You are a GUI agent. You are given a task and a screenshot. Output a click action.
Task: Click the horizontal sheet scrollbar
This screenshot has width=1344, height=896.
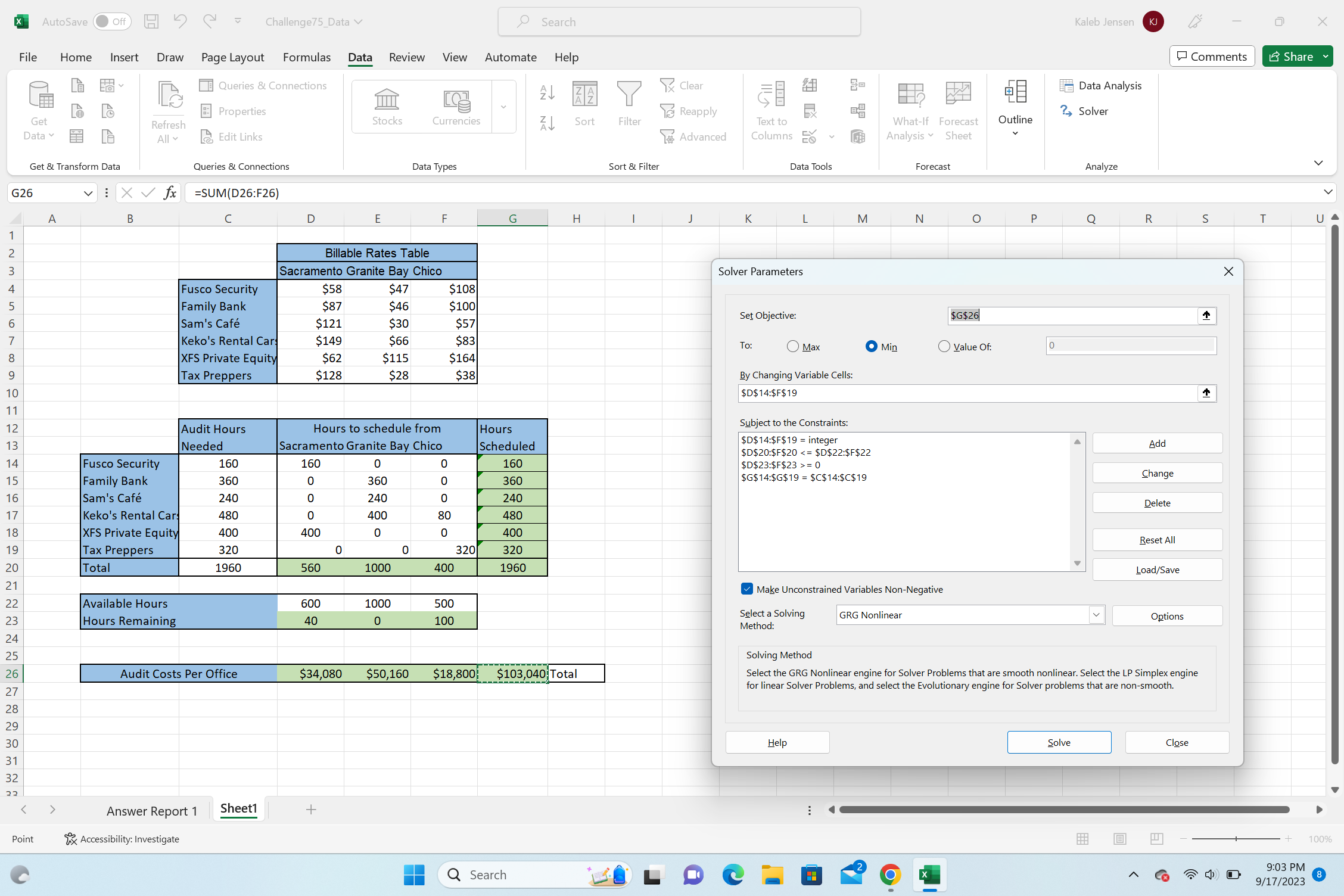pyautogui.click(x=1064, y=810)
